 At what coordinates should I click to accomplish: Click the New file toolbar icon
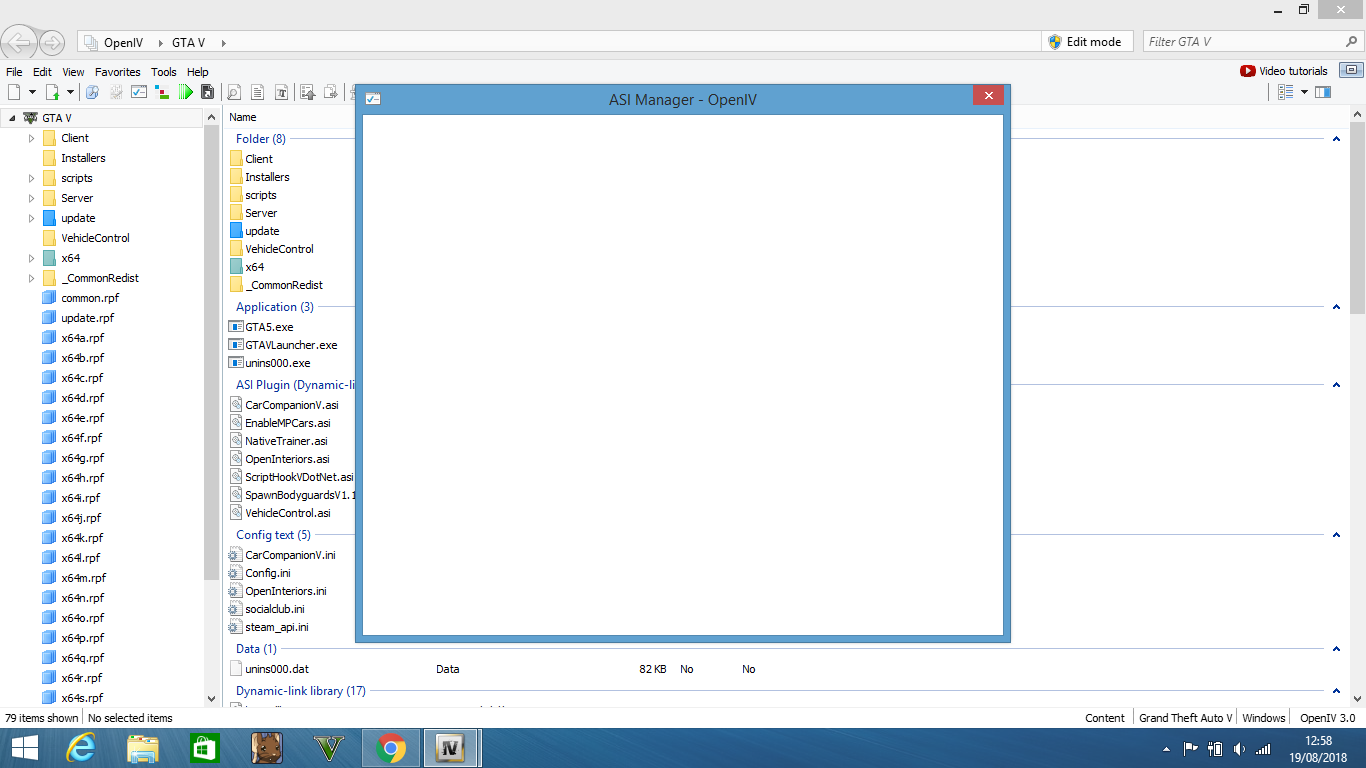(x=14, y=92)
